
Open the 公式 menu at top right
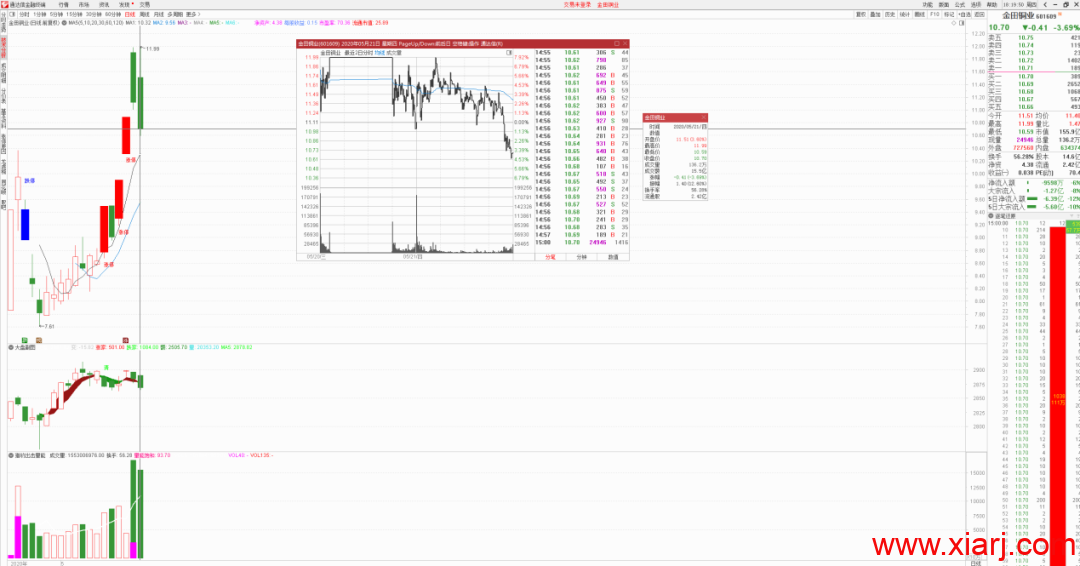(x=959, y=5)
